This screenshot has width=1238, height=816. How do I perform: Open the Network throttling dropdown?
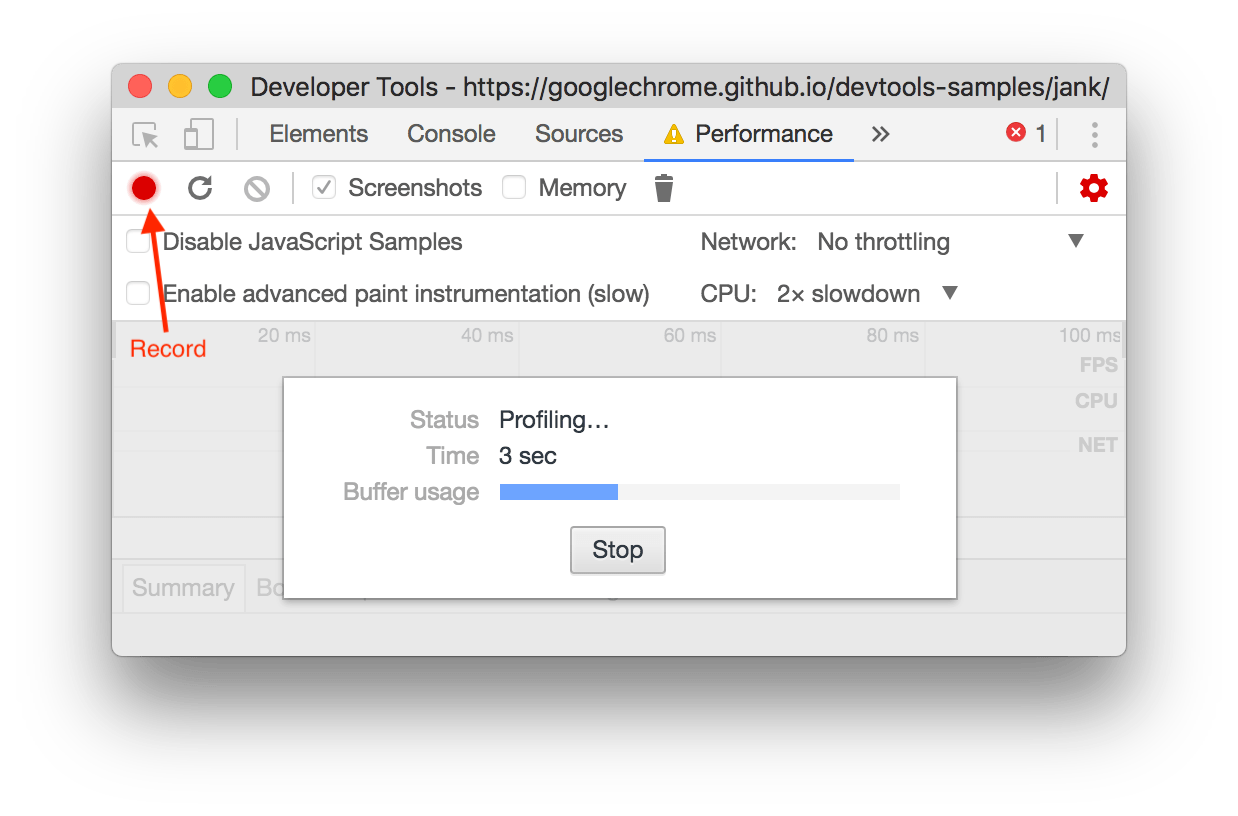950,241
